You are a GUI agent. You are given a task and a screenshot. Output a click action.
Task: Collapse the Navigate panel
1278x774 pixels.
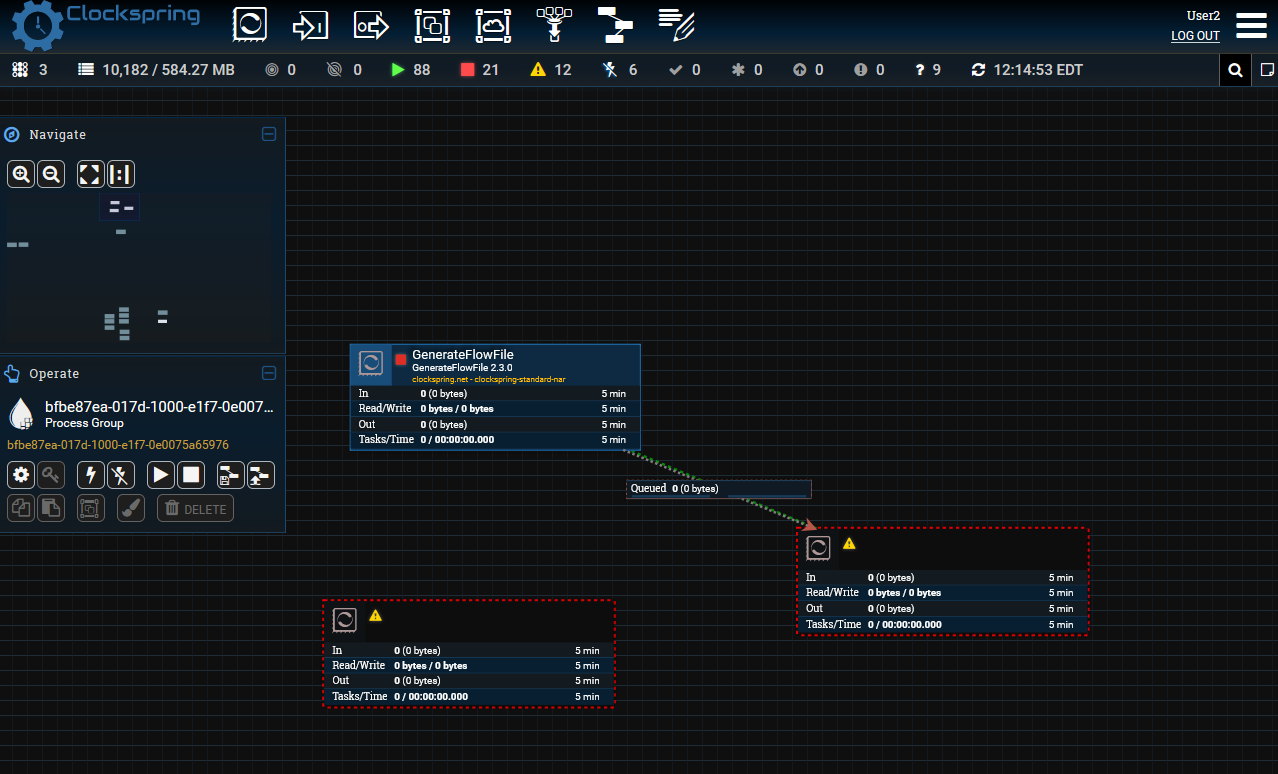(268, 134)
